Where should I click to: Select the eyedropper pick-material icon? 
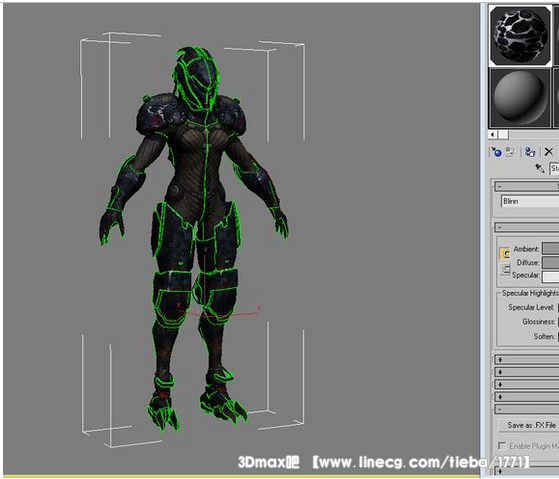(x=540, y=168)
